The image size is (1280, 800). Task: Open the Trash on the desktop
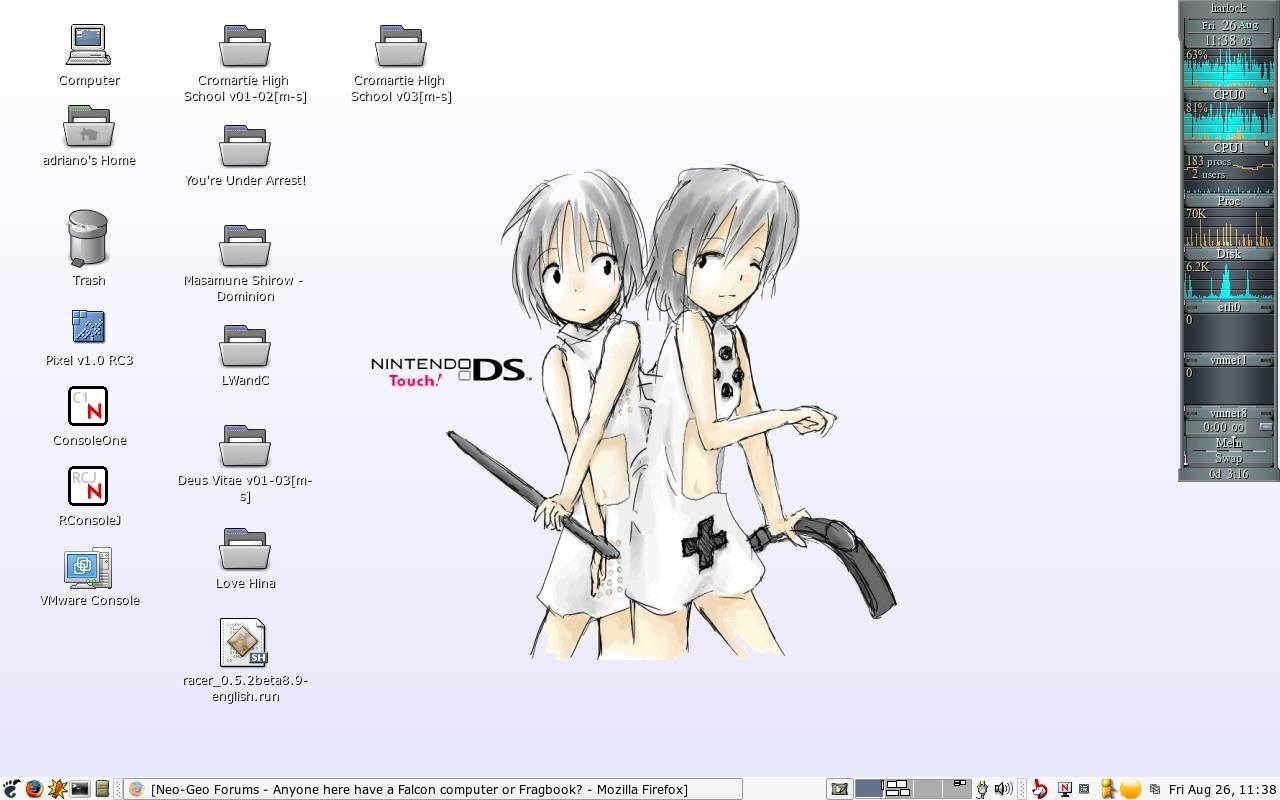(x=88, y=239)
